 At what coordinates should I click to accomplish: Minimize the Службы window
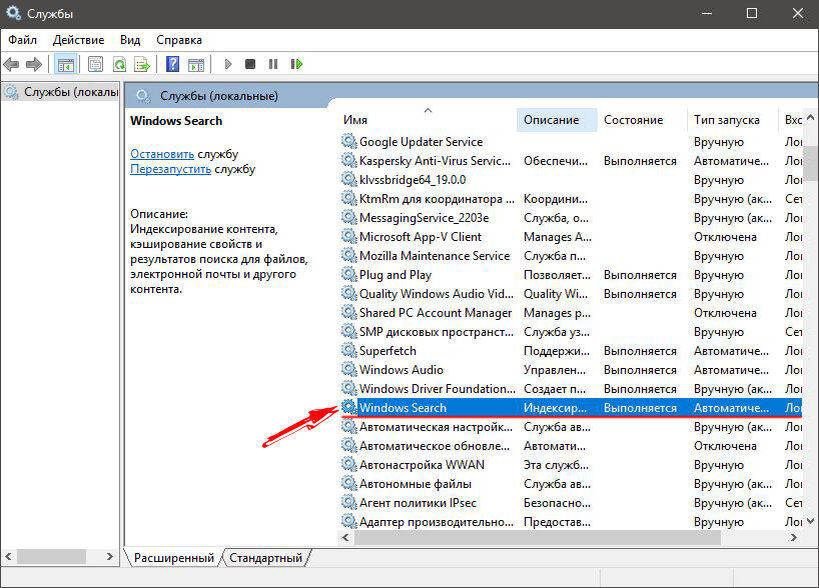707,14
